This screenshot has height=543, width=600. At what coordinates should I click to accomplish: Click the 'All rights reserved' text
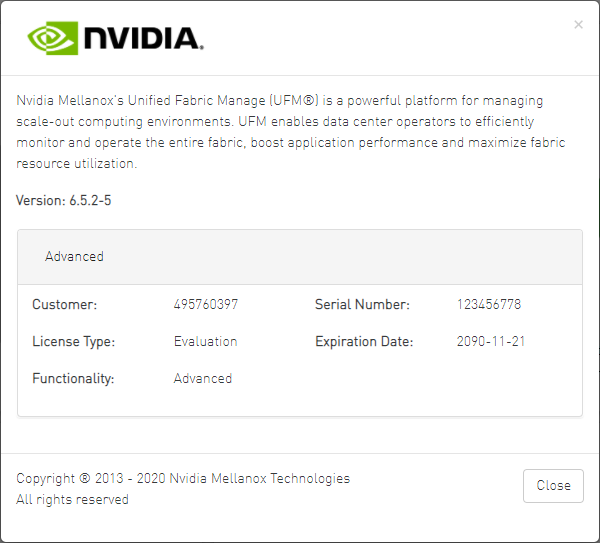point(72,500)
